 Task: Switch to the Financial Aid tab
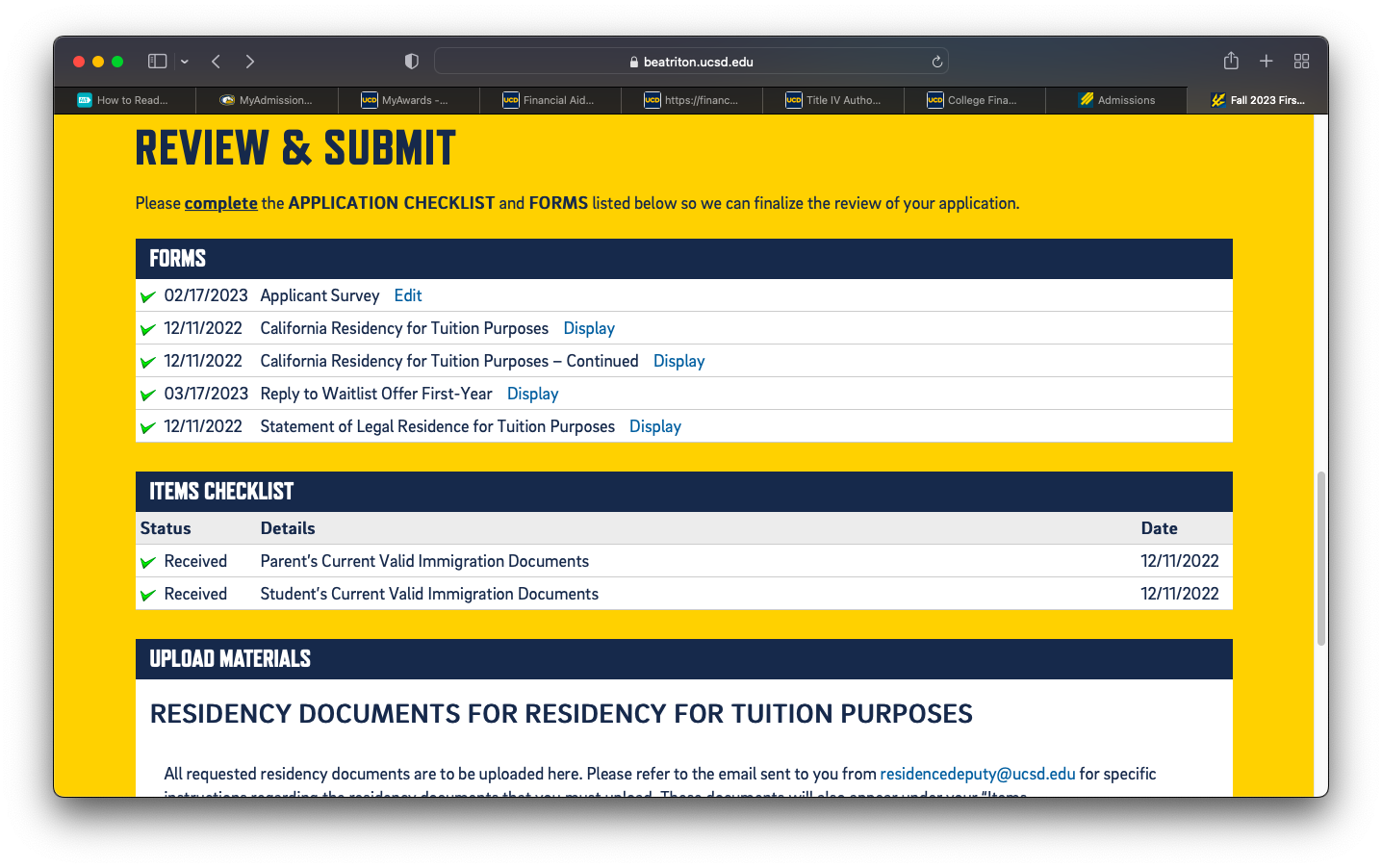(550, 100)
